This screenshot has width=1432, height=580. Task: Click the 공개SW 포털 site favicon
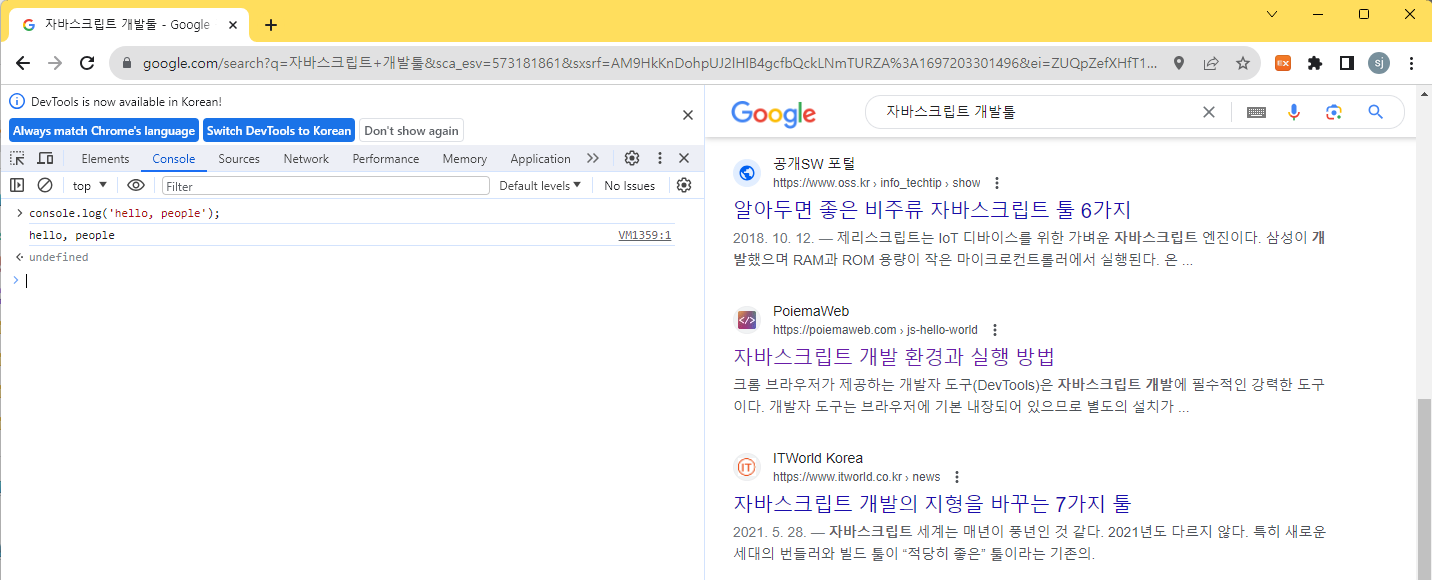click(747, 173)
